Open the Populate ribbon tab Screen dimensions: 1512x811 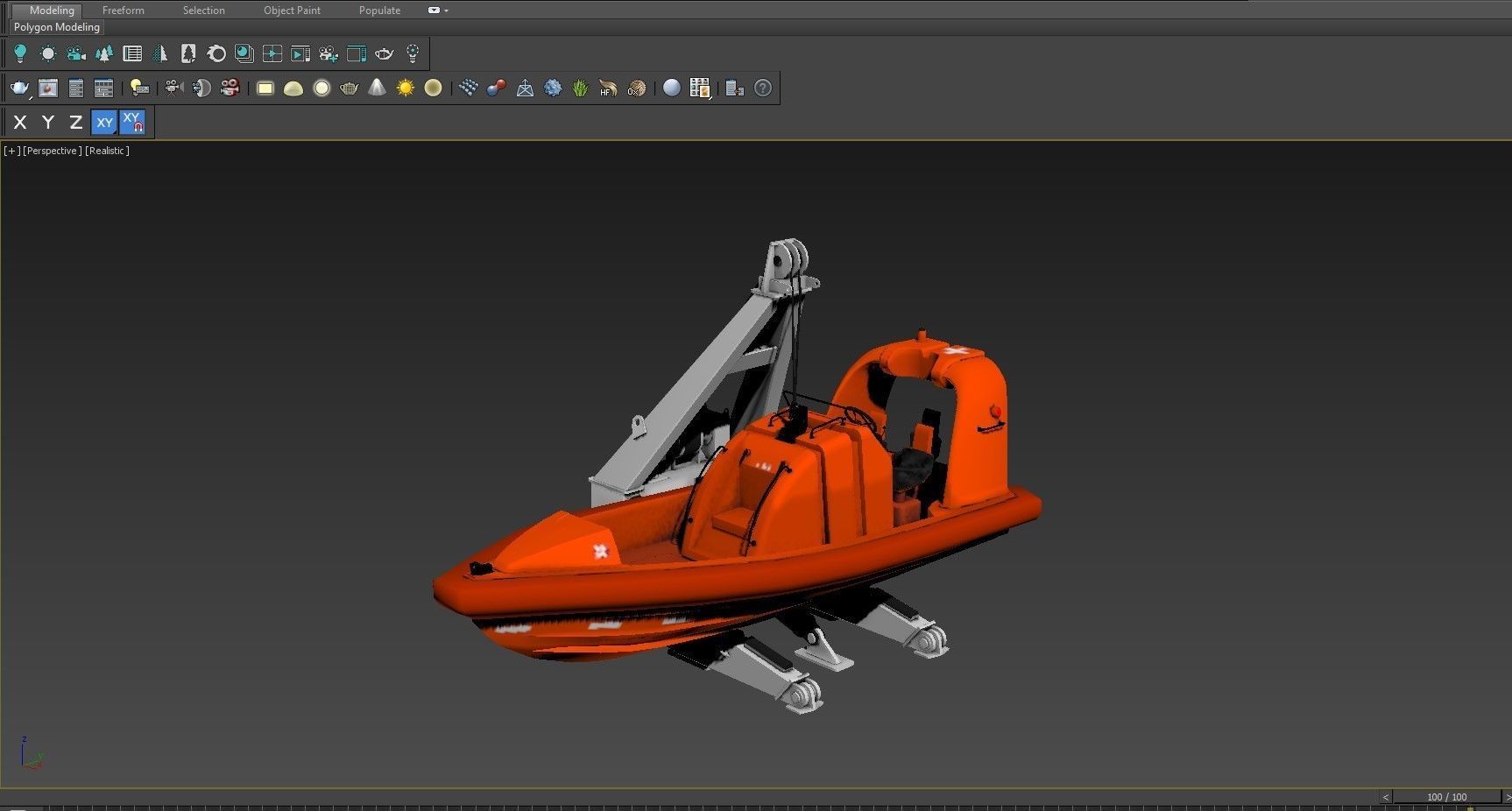coord(380,11)
